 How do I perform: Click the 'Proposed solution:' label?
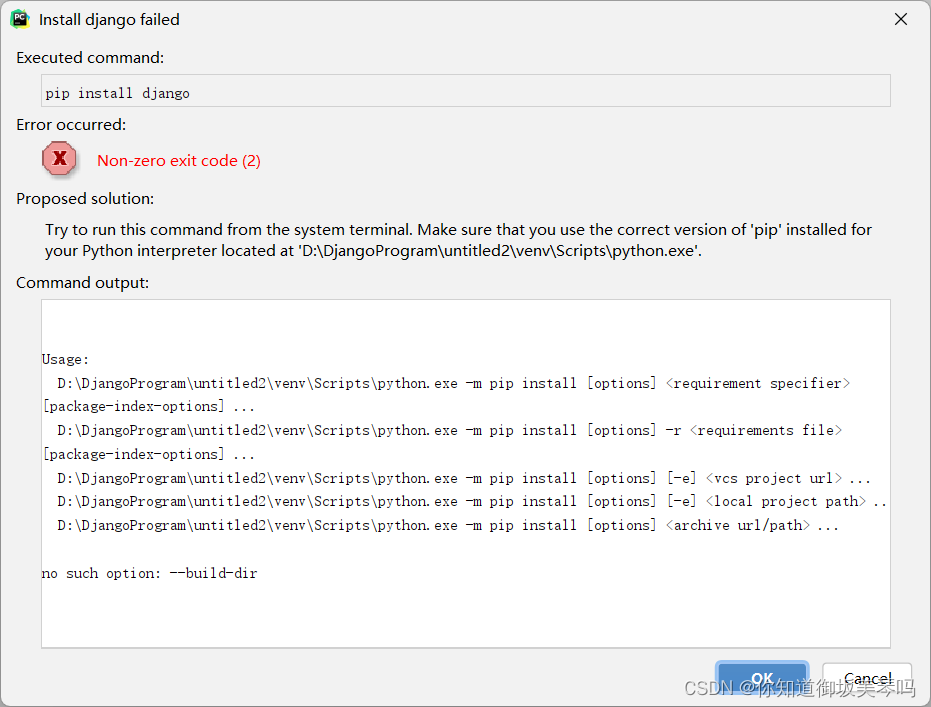click(85, 198)
